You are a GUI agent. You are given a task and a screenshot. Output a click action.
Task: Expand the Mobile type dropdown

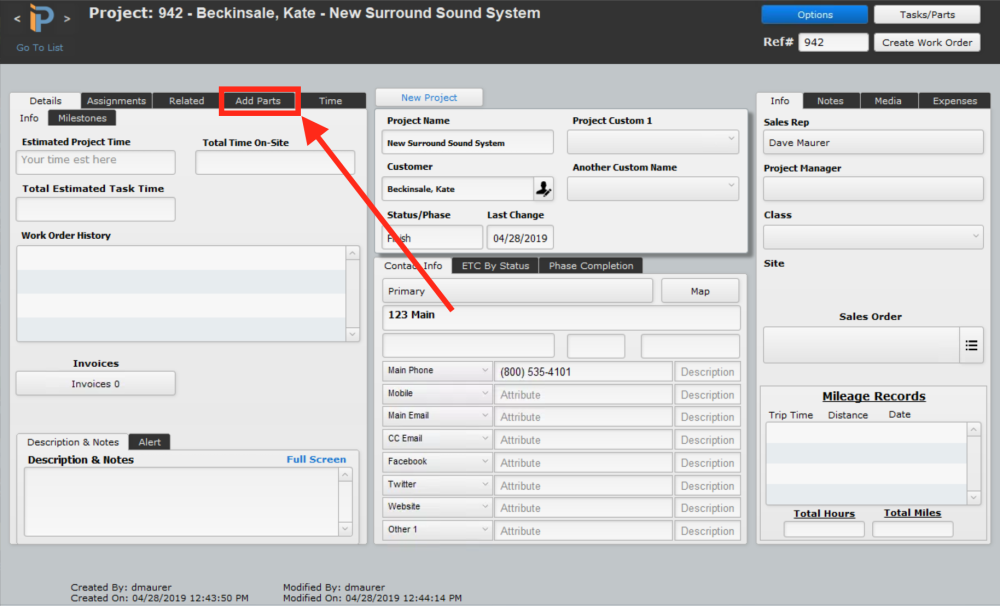[438, 394]
